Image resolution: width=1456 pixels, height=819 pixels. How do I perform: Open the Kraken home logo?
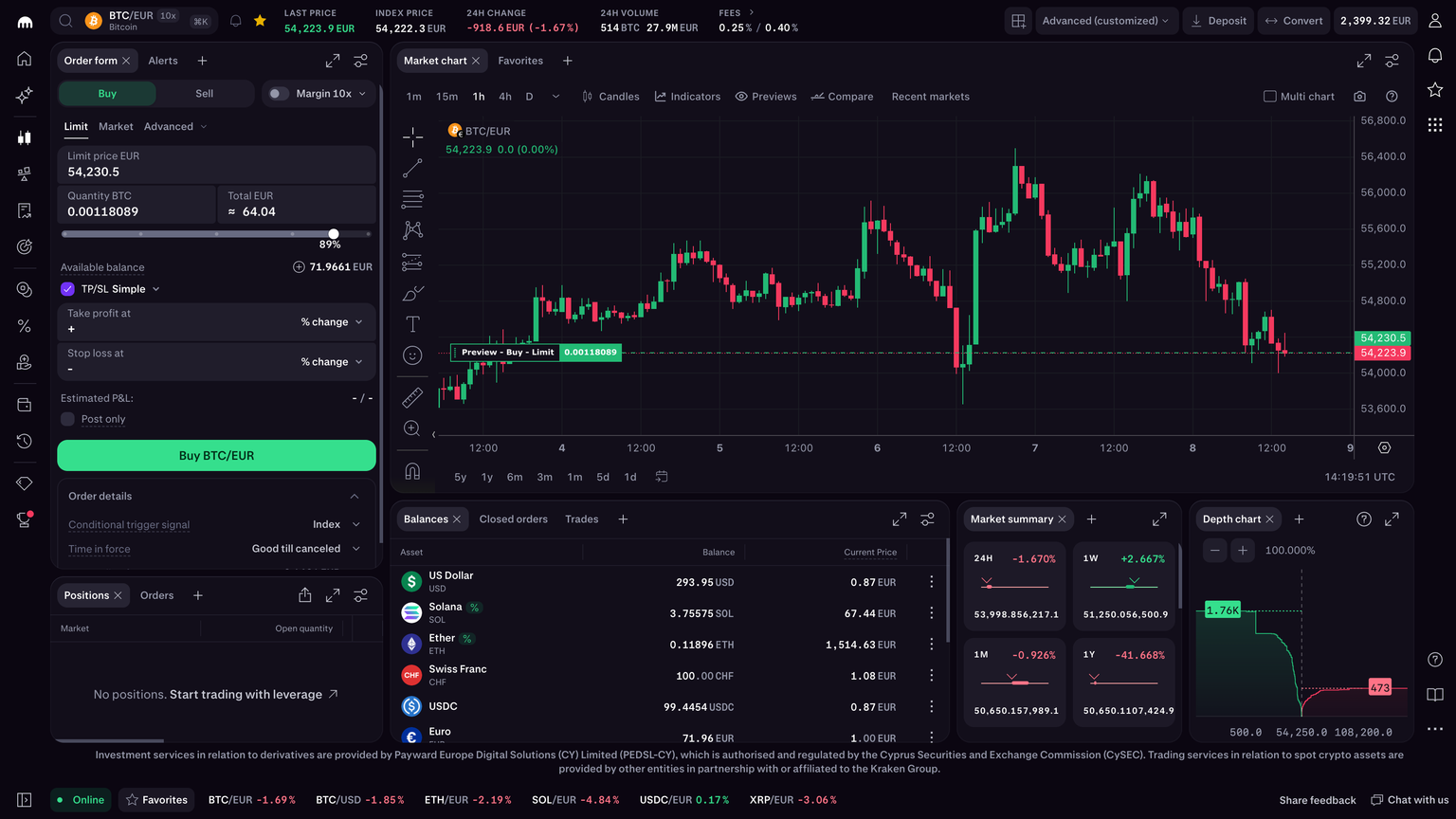(x=25, y=22)
